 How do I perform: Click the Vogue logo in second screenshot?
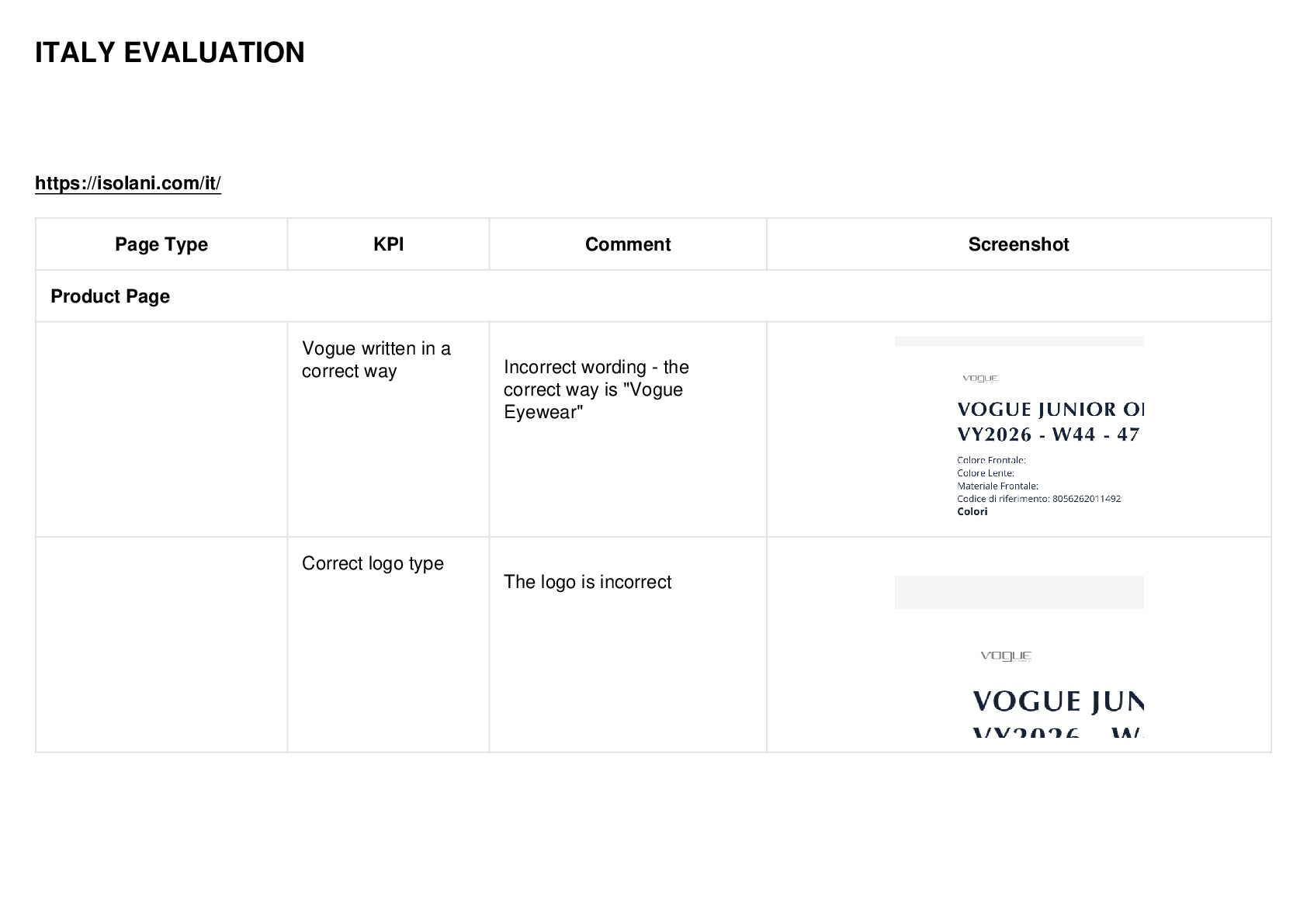(x=1006, y=656)
